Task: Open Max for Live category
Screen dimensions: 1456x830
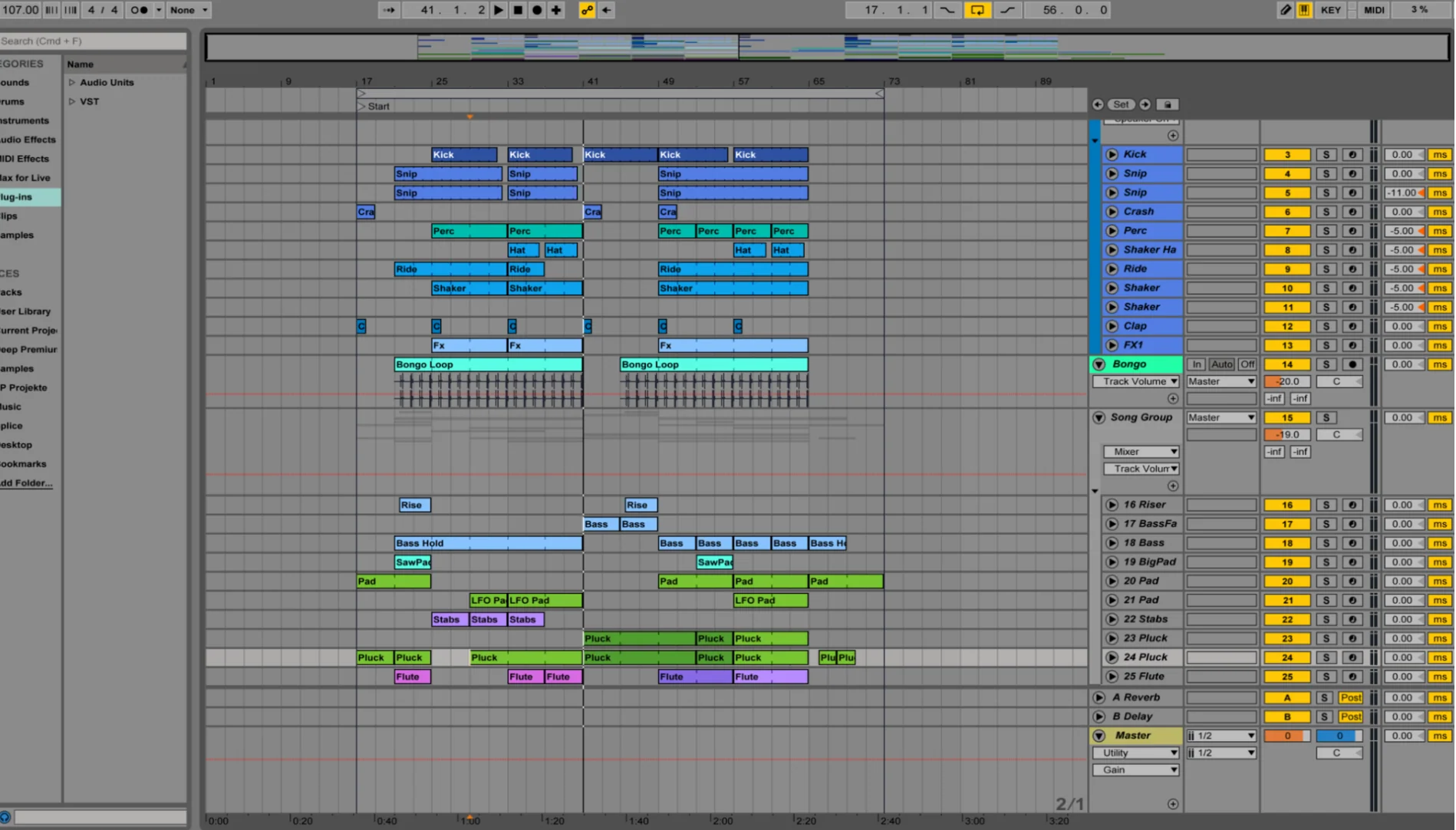Action: pyautogui.click(x=26, y=177)
